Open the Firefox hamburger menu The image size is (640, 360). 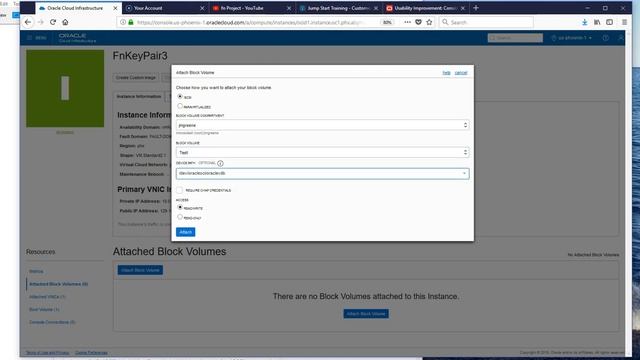coord(624,22)
